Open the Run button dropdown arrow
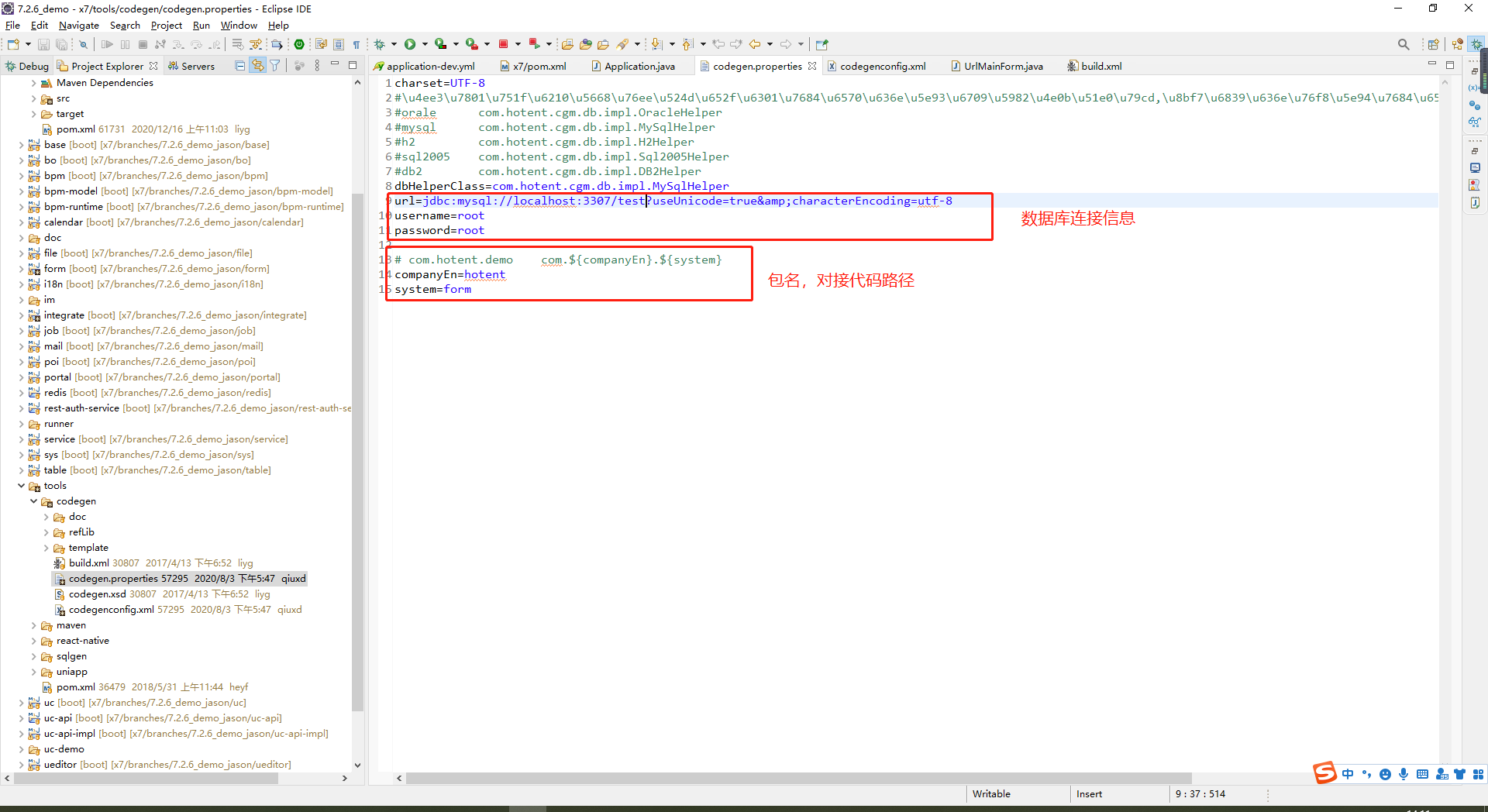This screenshot has width=1488, height=812. 424,44
